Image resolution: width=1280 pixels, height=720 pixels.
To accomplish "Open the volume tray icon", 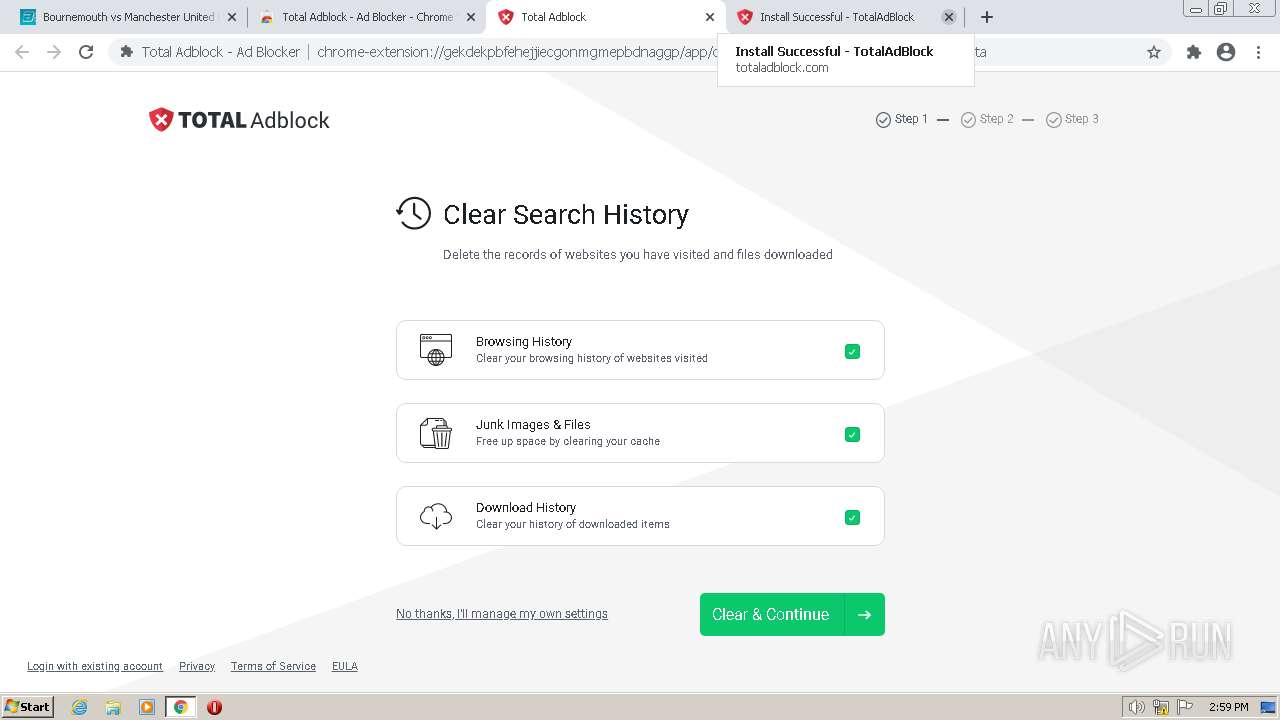I will tap(1136, 707).
